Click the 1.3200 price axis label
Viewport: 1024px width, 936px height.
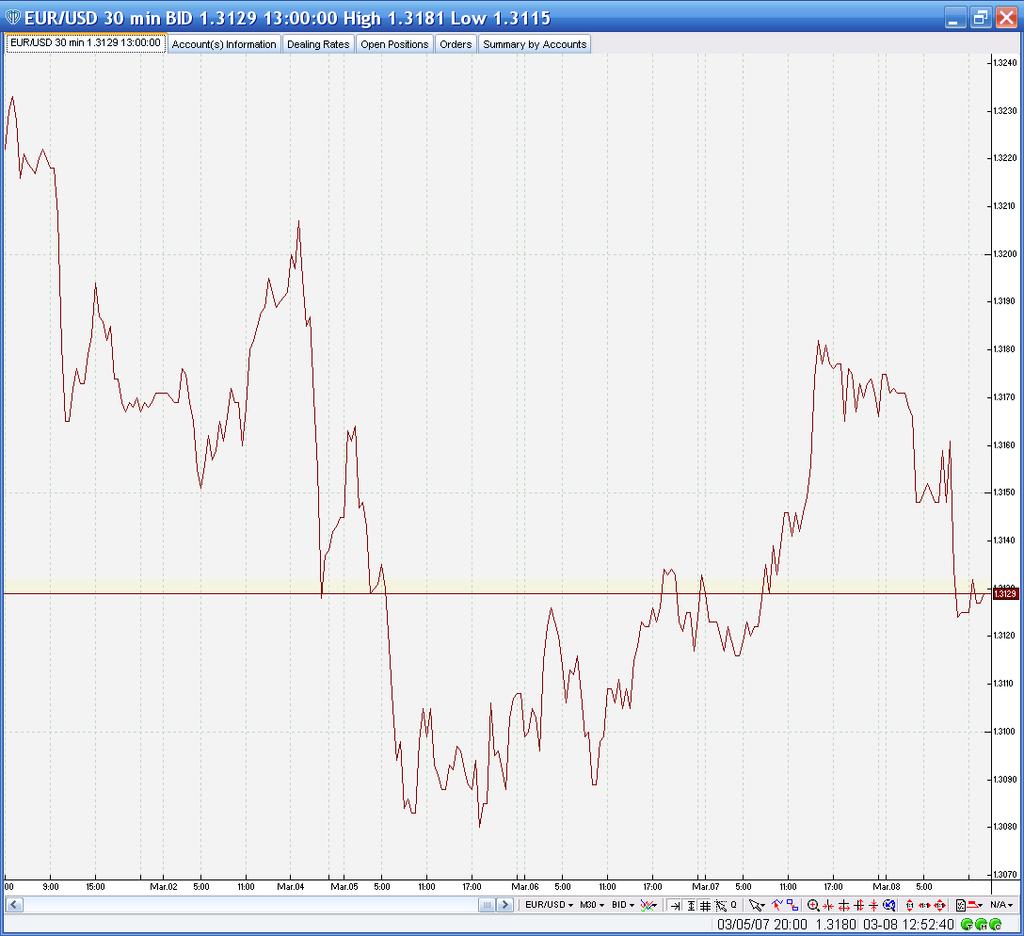point(1005,253)
